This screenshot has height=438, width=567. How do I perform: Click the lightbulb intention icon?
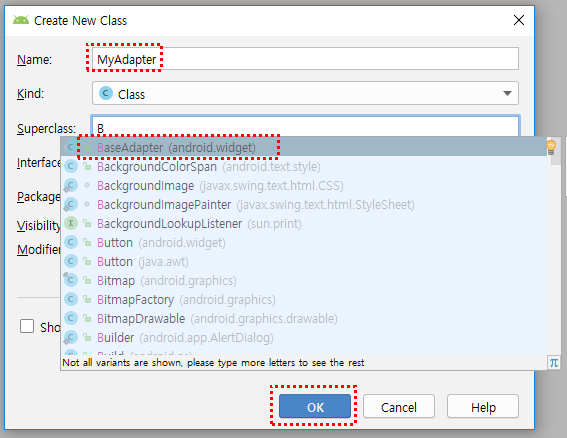551,148
